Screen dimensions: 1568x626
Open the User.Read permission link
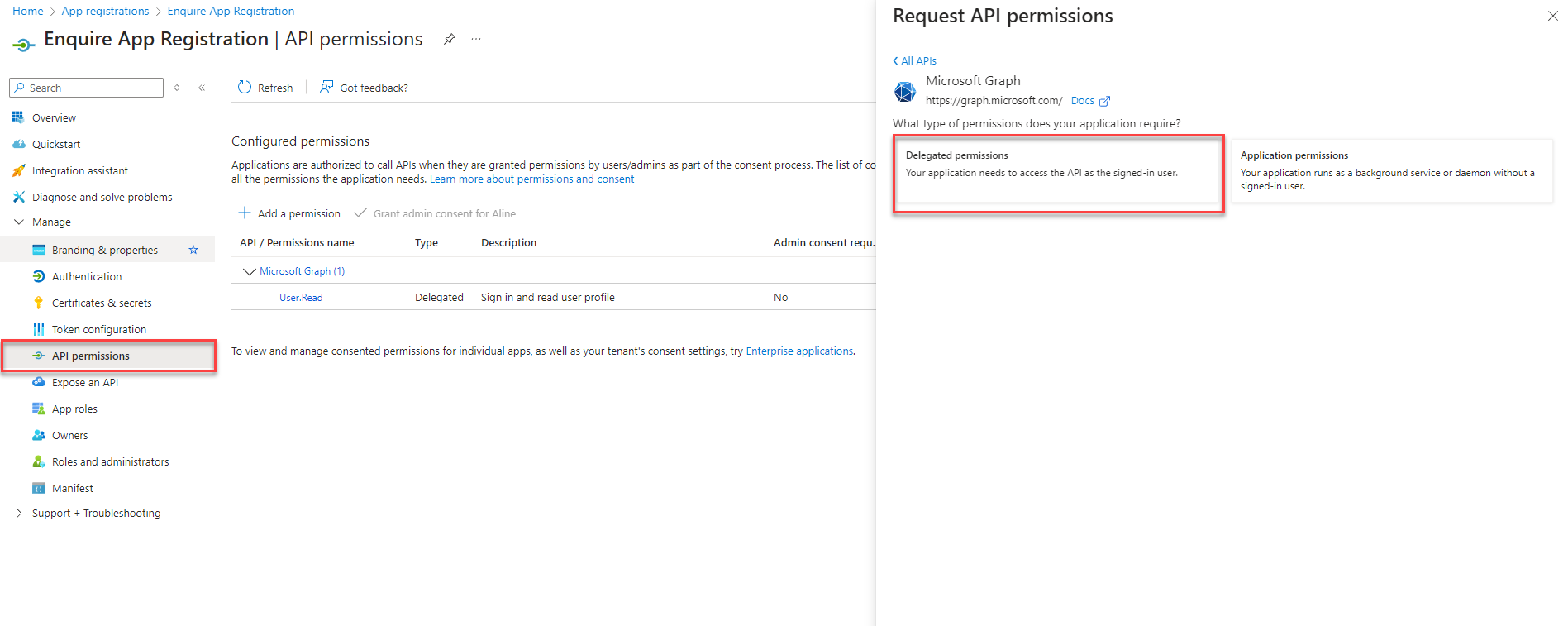point(301,297)
